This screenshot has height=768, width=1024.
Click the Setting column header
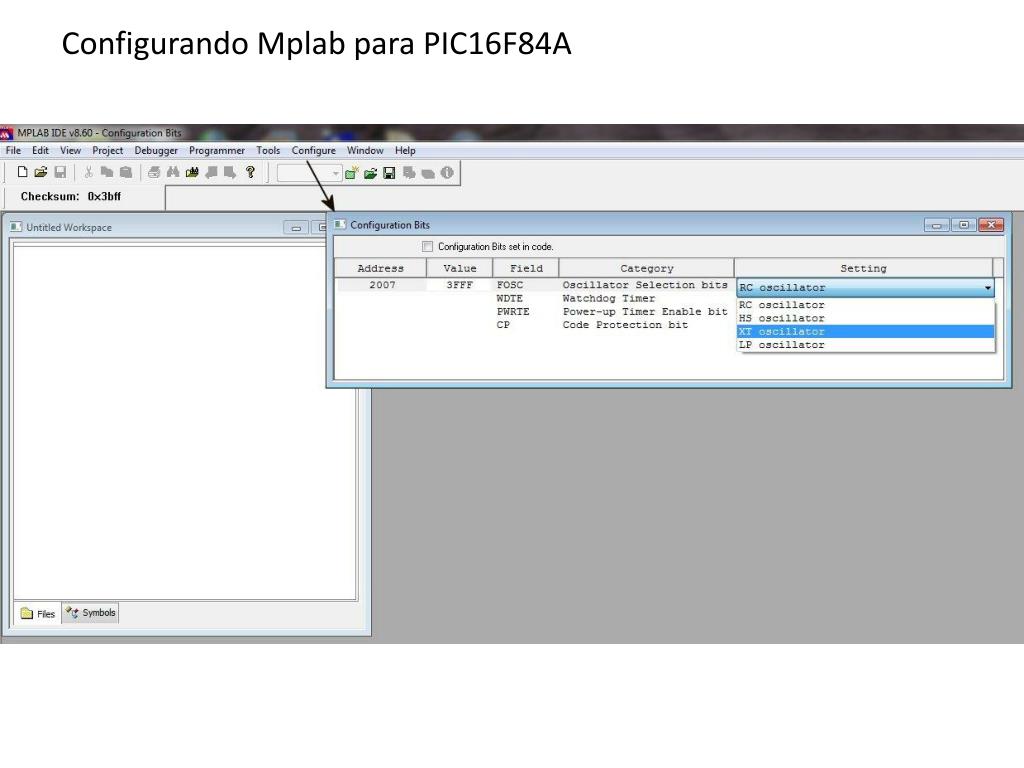click(863, 268)
